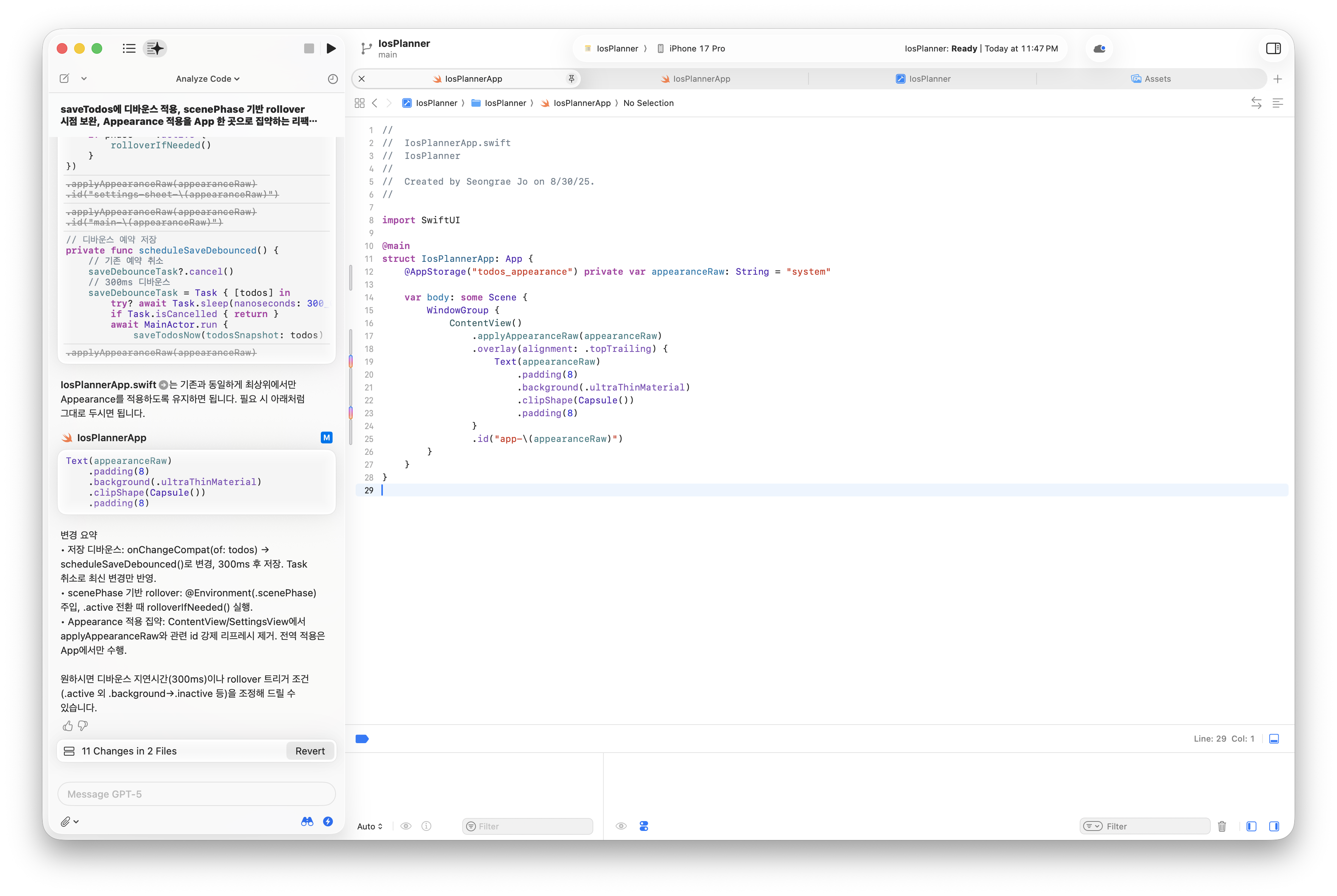Image resolution: width=1337 pixels, height=896 pixels.
Task: Open the 11 Changes in 2 Files summary
Action: point(129,751)
